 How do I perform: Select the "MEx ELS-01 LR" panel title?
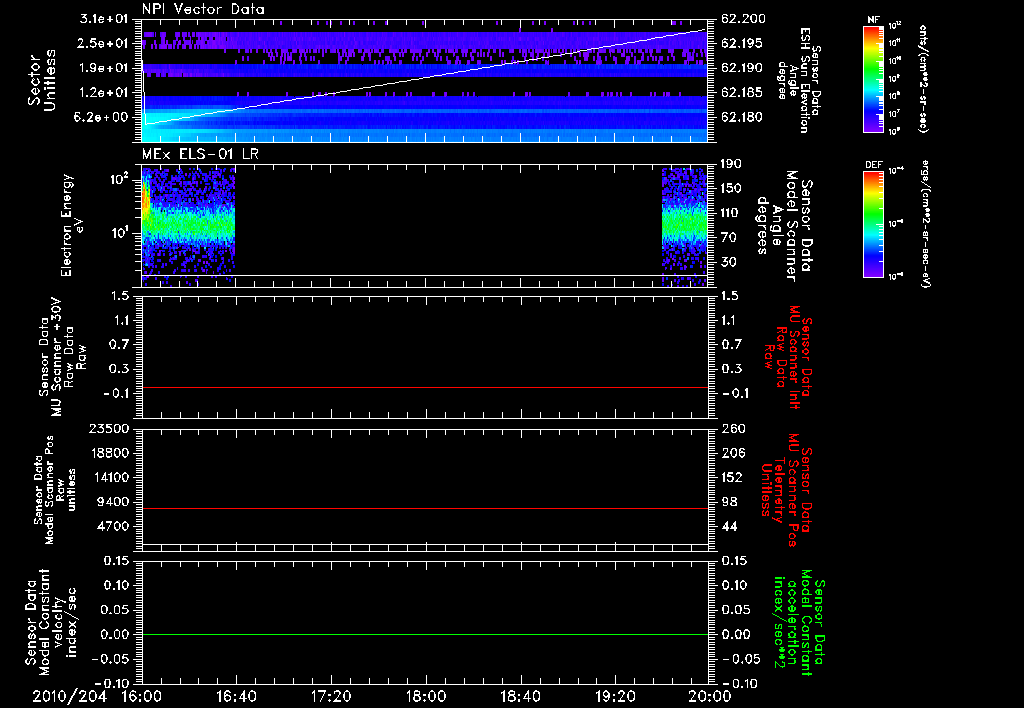pos(200,154)
